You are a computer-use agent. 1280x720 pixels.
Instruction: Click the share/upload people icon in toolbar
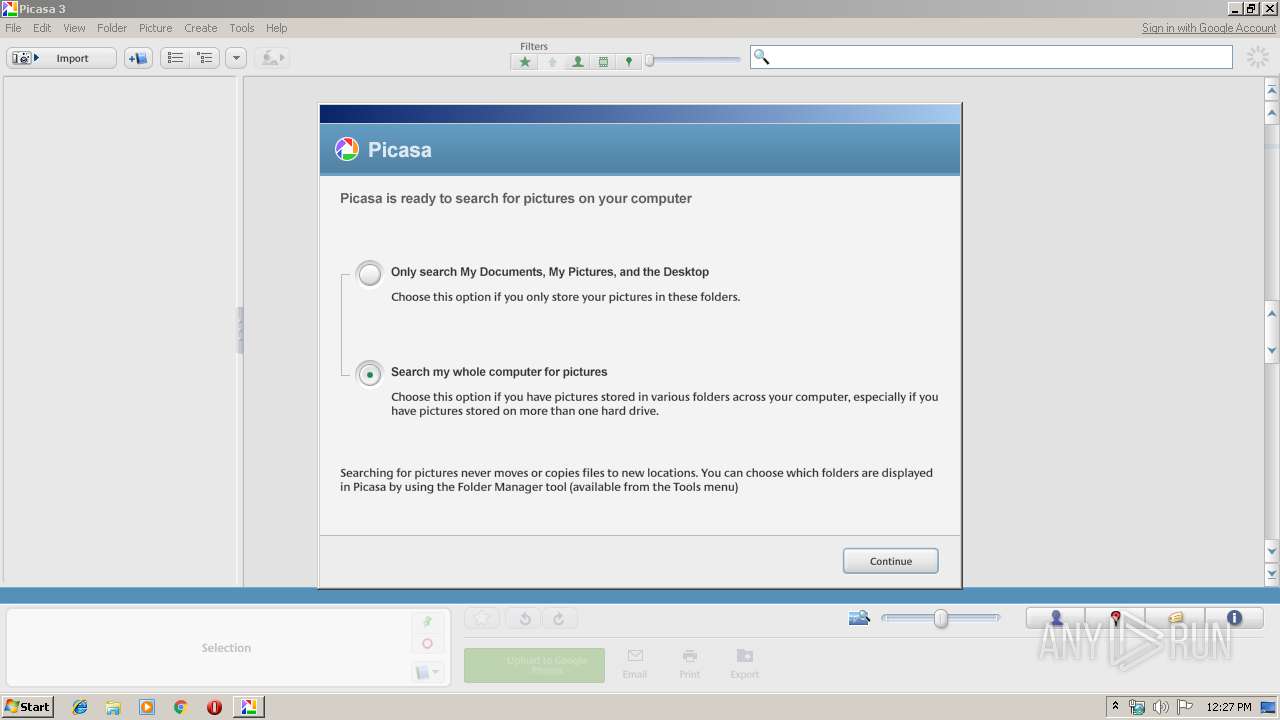point(272,58)
